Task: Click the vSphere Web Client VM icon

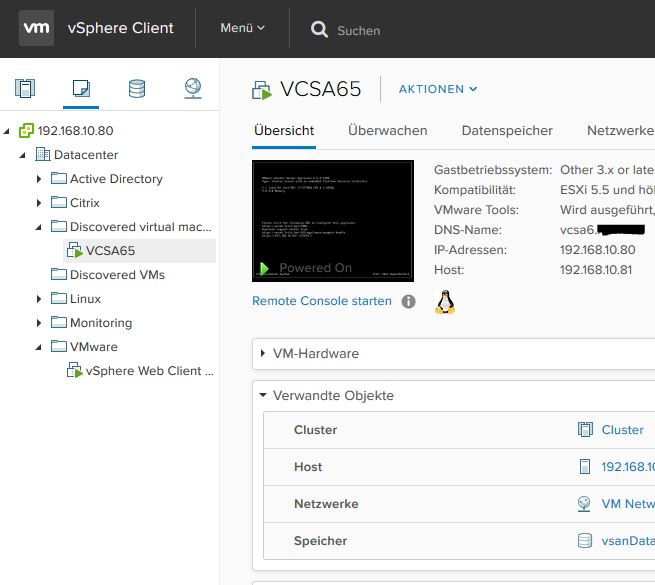Action: pyautogui.click(x=75, y=370)
